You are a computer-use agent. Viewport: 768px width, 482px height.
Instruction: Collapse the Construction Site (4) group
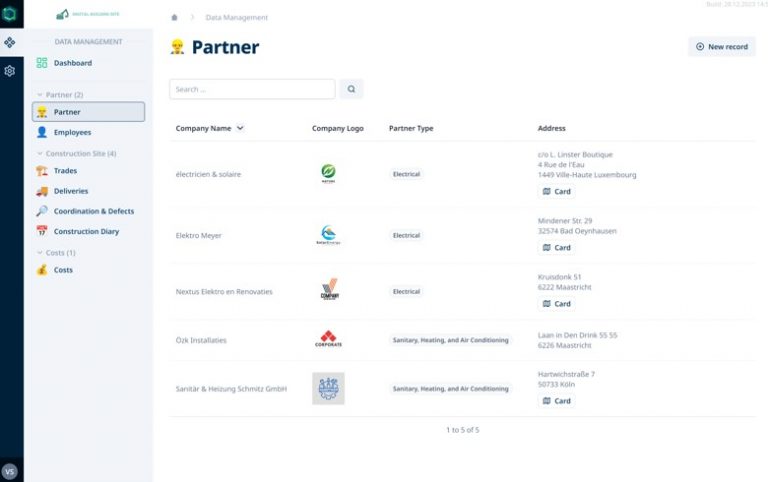(40, 153)
